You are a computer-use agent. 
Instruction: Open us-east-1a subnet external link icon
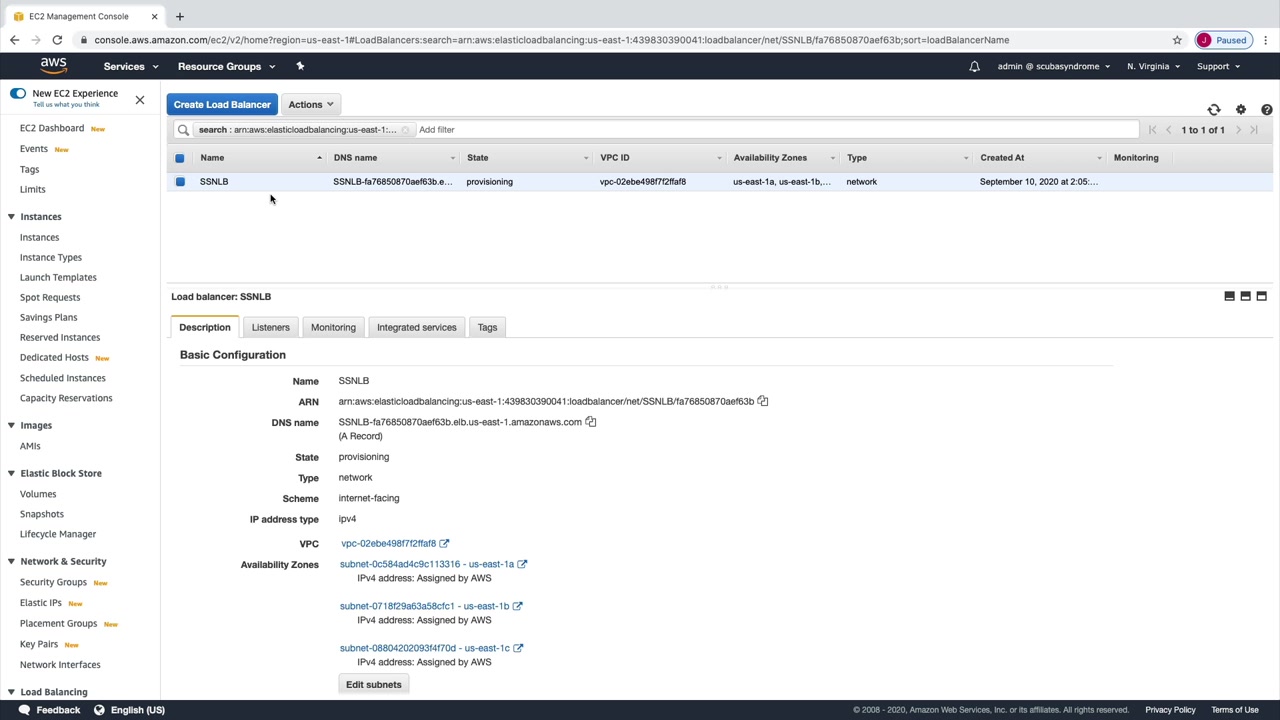click(522, 564)
